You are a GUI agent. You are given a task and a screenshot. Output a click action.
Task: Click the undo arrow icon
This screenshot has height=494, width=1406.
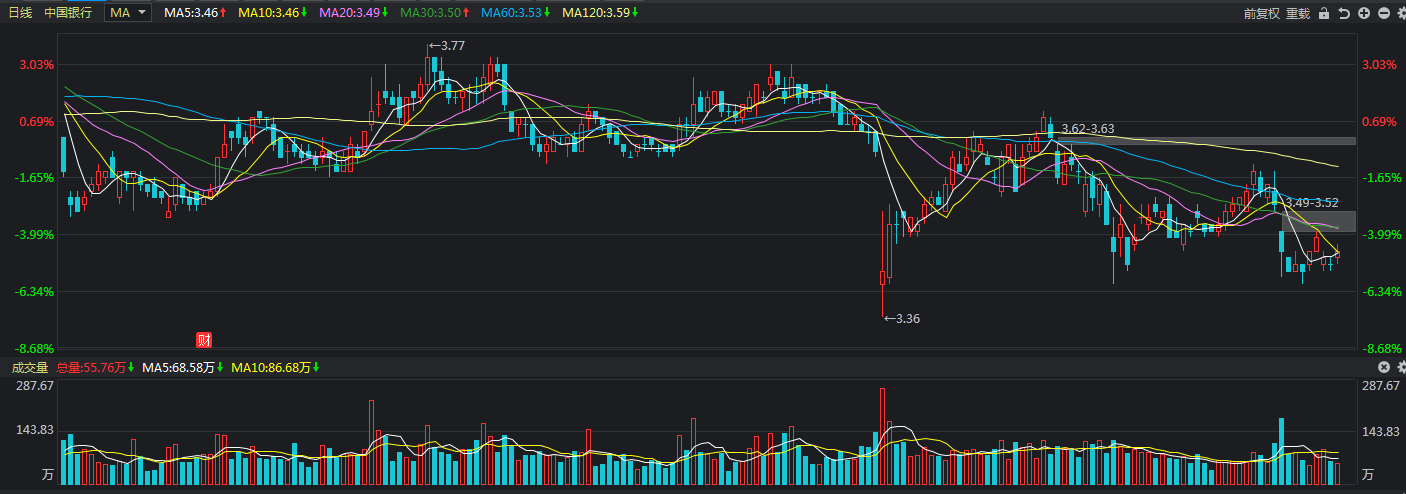point(1344,13)
